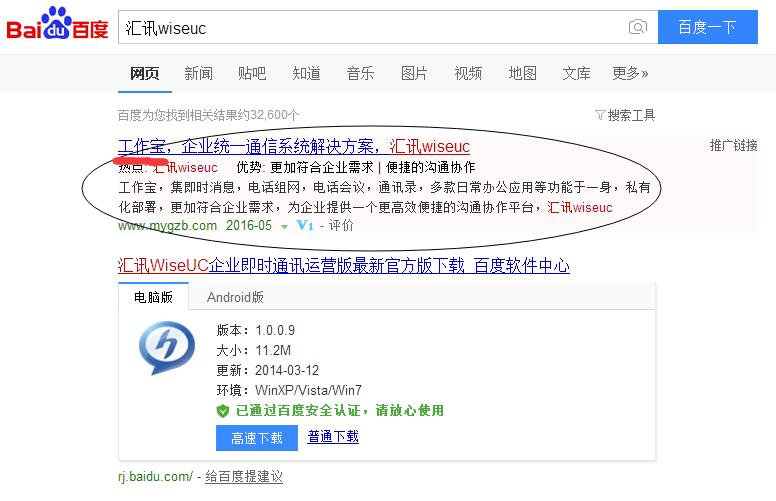The height and width of the screenshot is (501, 776).
Task: Go to the 知道 tab
Action: click(x=306, y=73)
